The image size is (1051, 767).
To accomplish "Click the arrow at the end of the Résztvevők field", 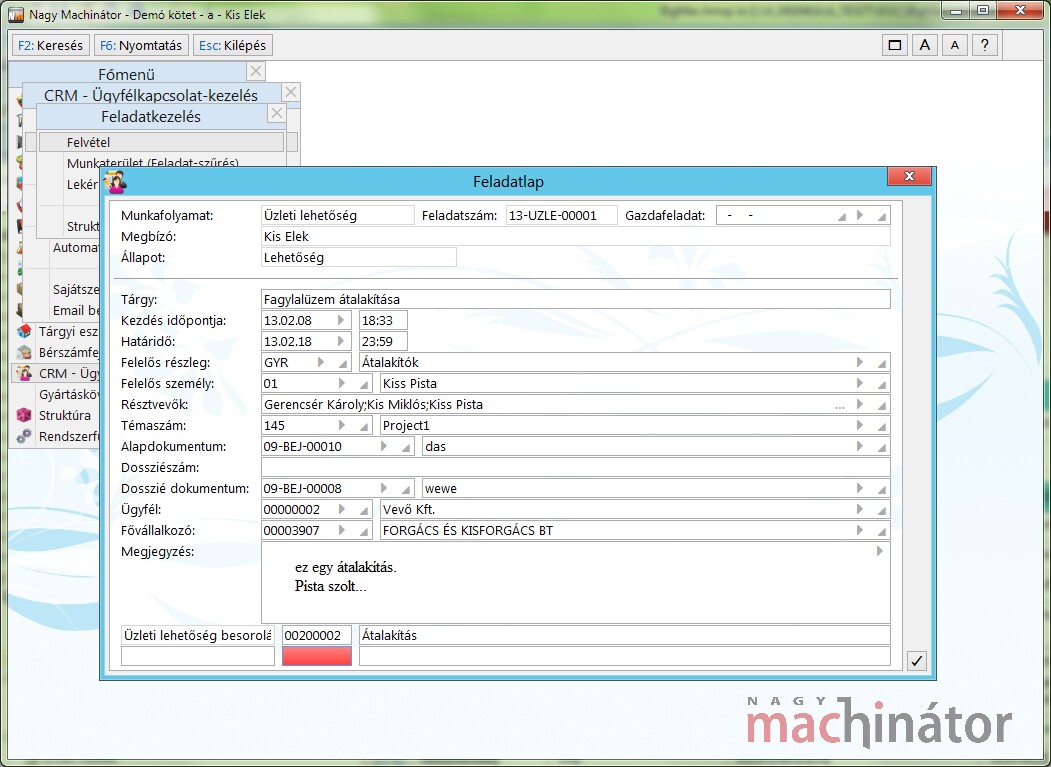I will coord(860,404).
